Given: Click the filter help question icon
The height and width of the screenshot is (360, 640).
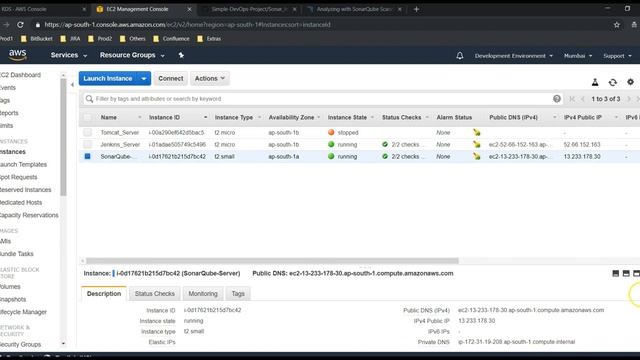Looking at the screenshot, I should point(557,99).
